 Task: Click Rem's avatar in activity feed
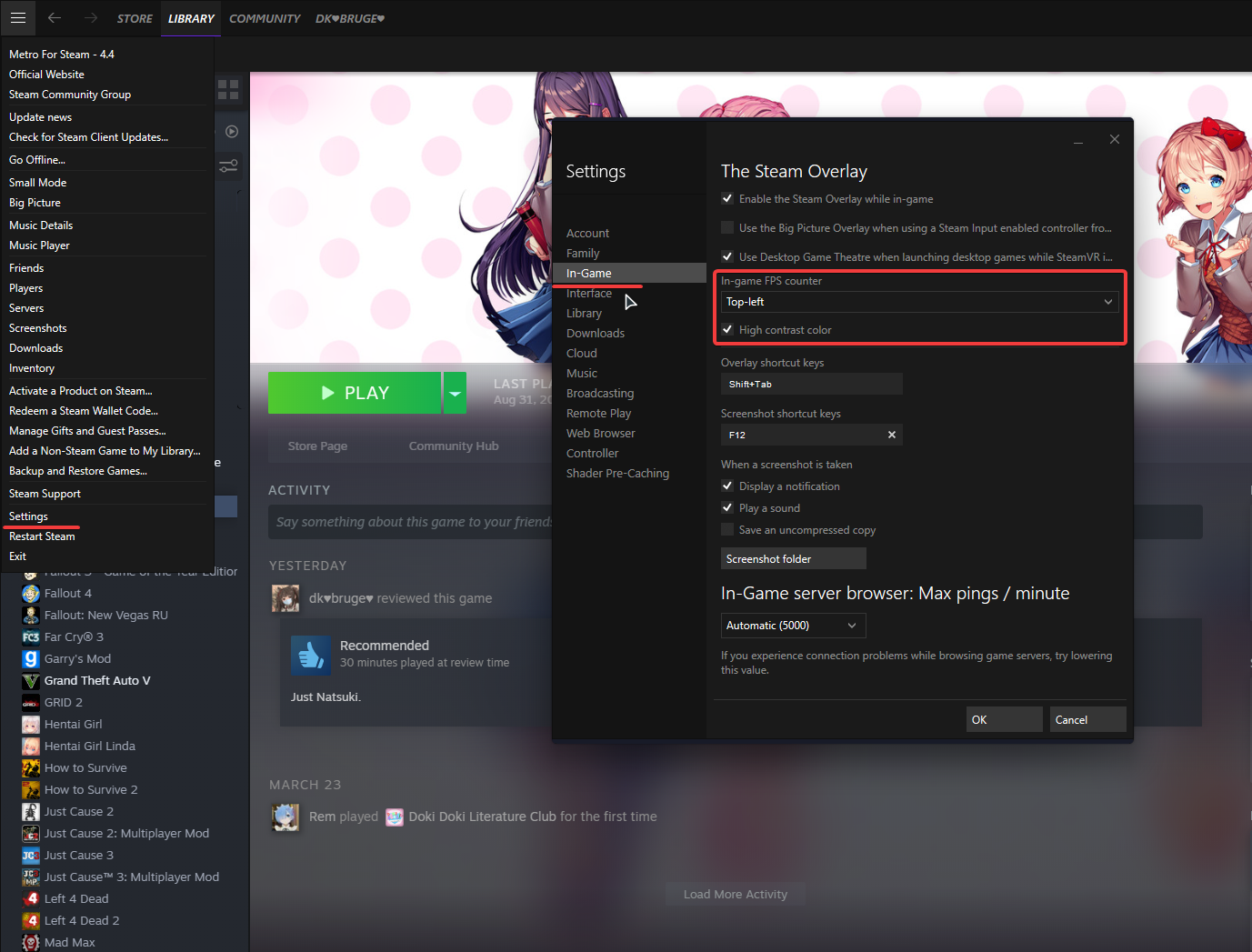pyautogui.click(x=285, y=817)
